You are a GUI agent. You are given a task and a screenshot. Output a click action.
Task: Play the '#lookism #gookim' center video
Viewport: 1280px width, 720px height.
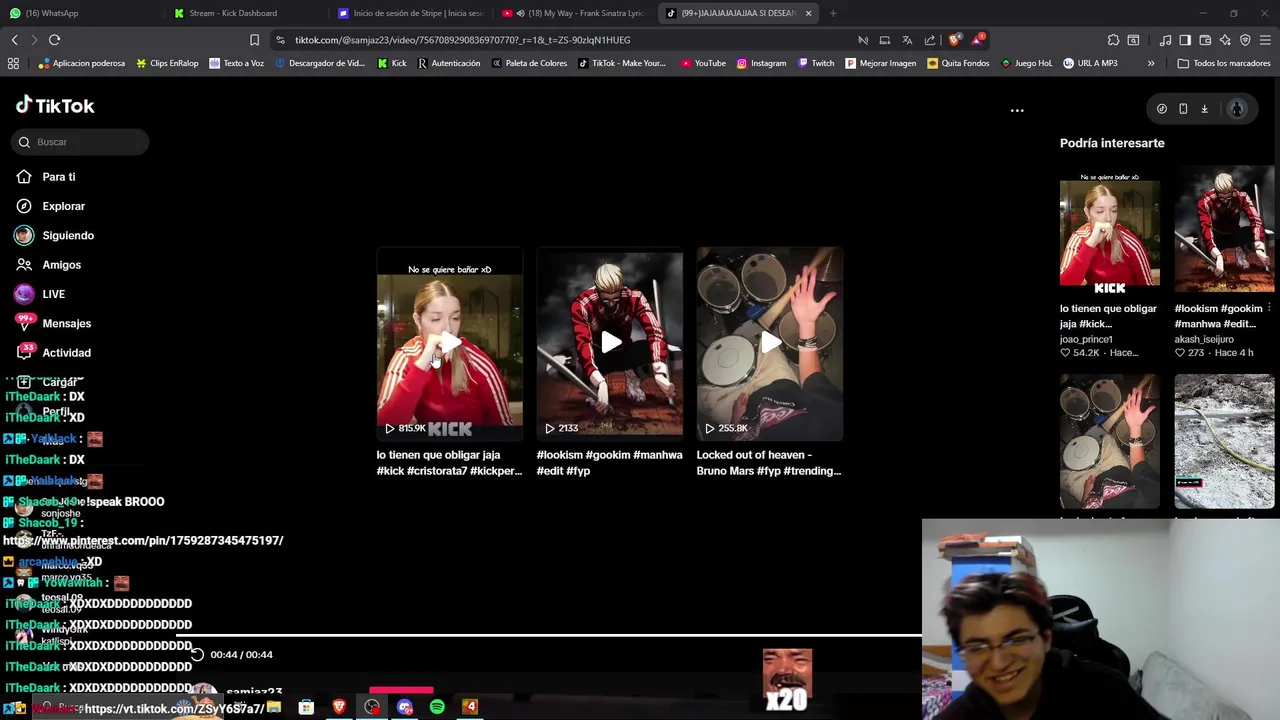coord(610,344)
